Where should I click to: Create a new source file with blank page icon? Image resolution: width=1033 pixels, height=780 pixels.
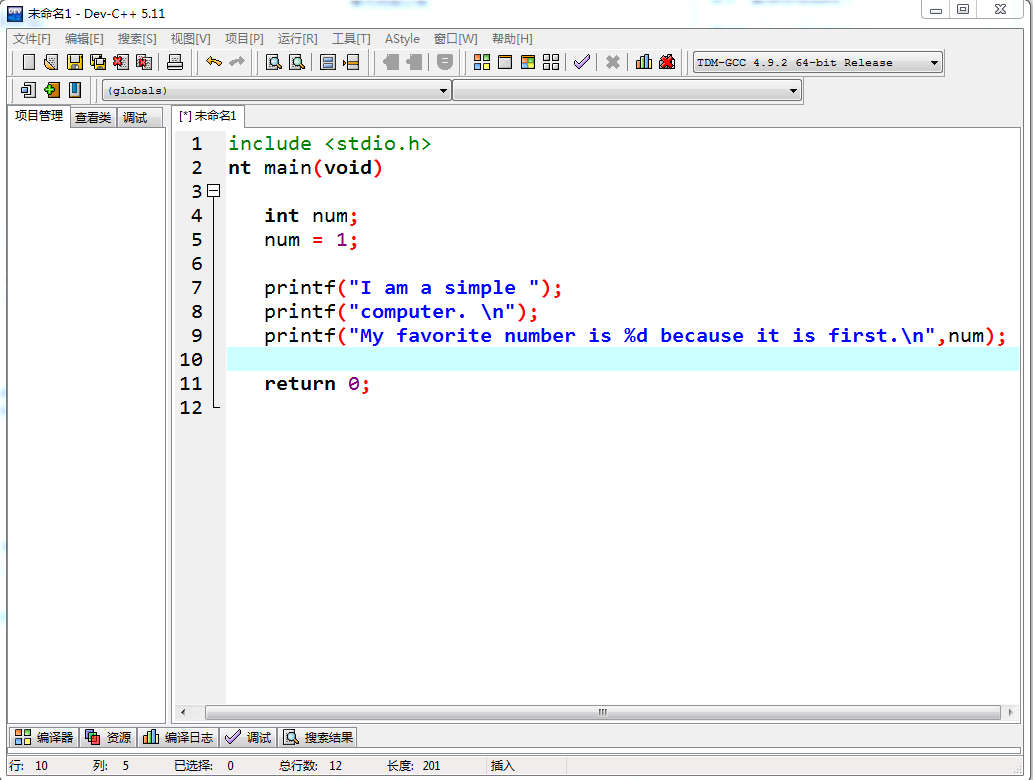point(28,62)
